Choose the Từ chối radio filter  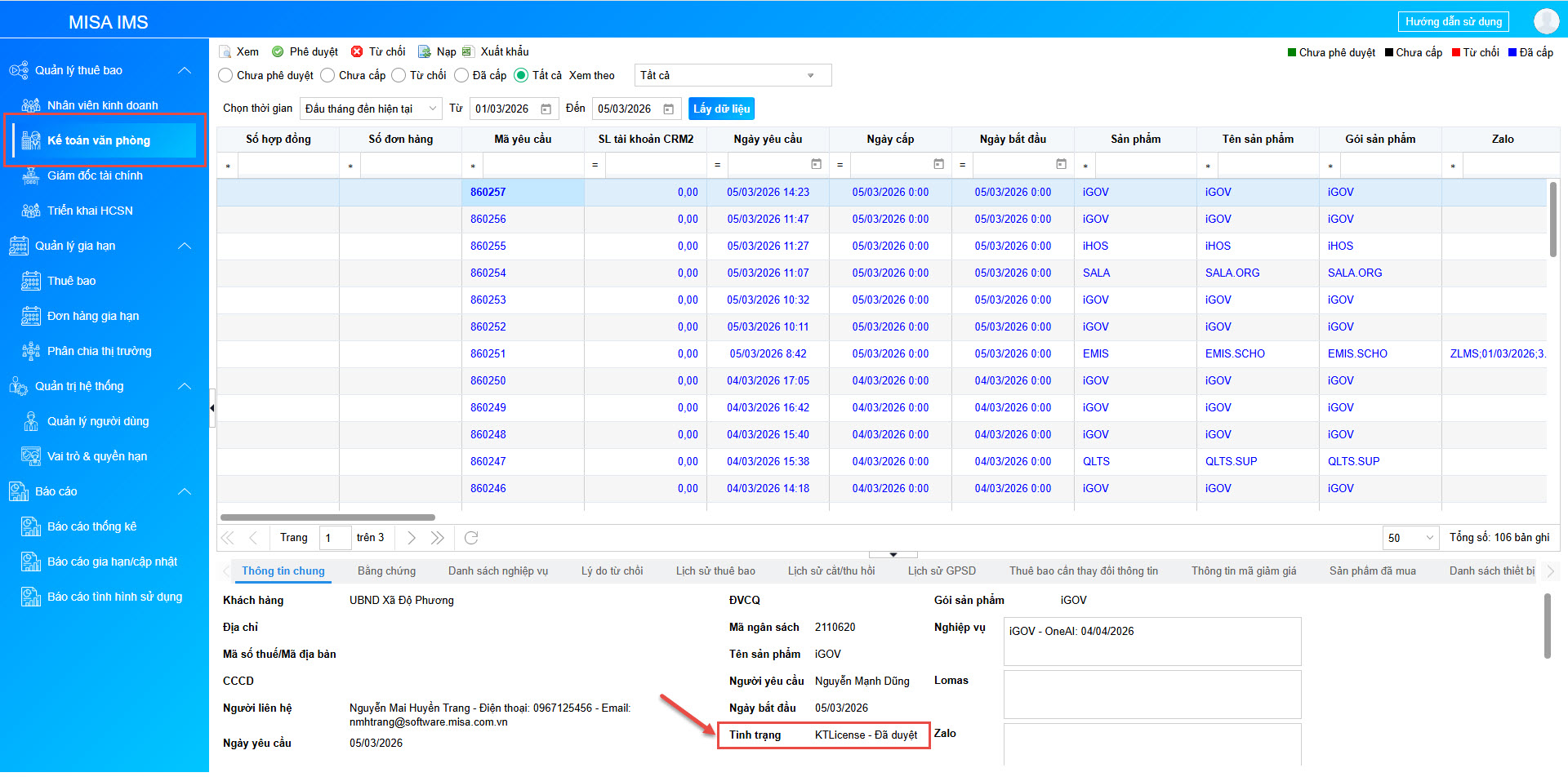pyautogui.click(x=399, y=75)
